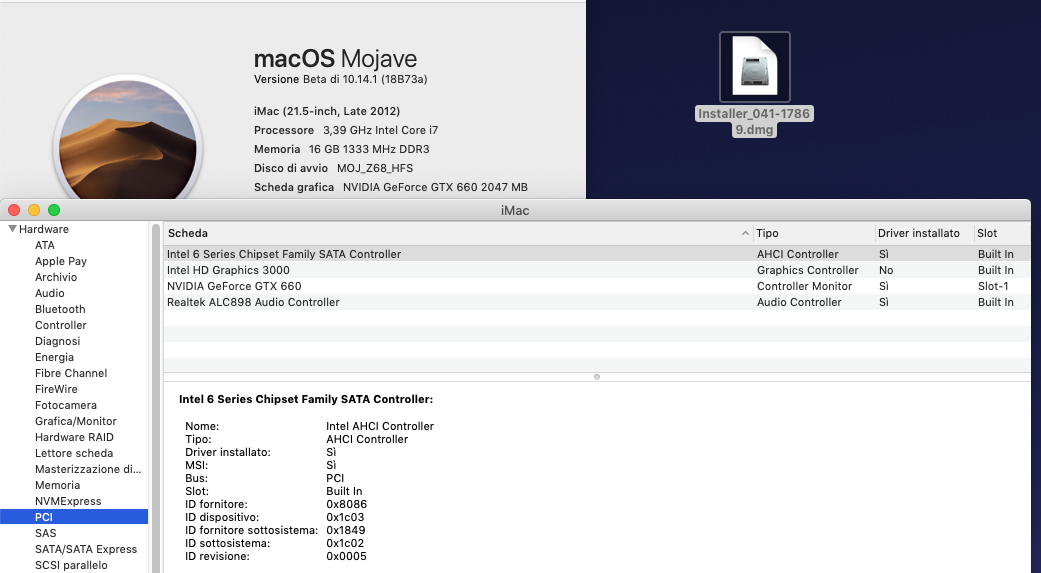Select Diagnosi in the sidebar
The width and height of the screenshot is (1041, 573).
click(57, 341)
